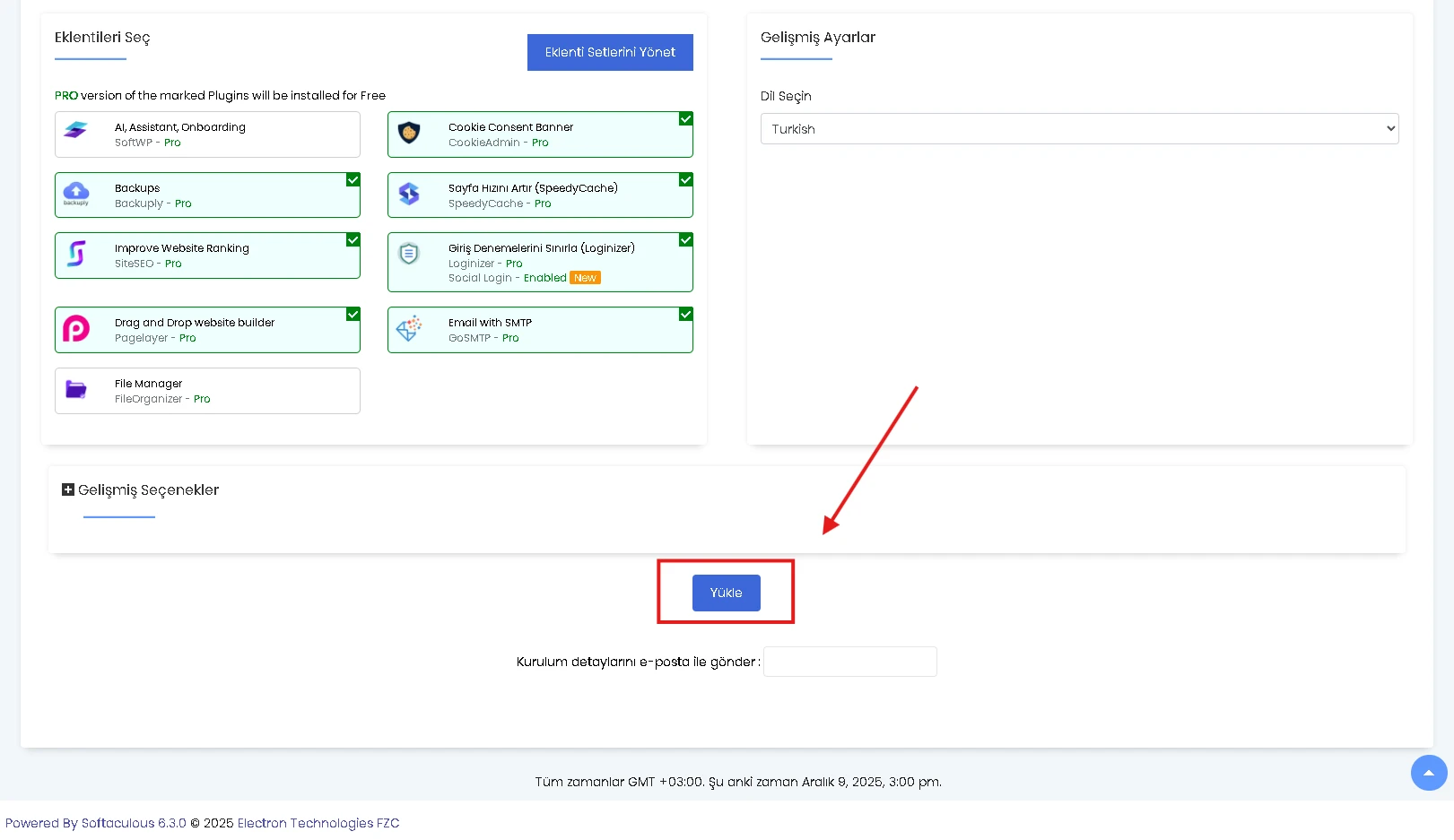Click the SpeedyCache plugin icon
Screen dimensions: 1454x840
[409, 194]
